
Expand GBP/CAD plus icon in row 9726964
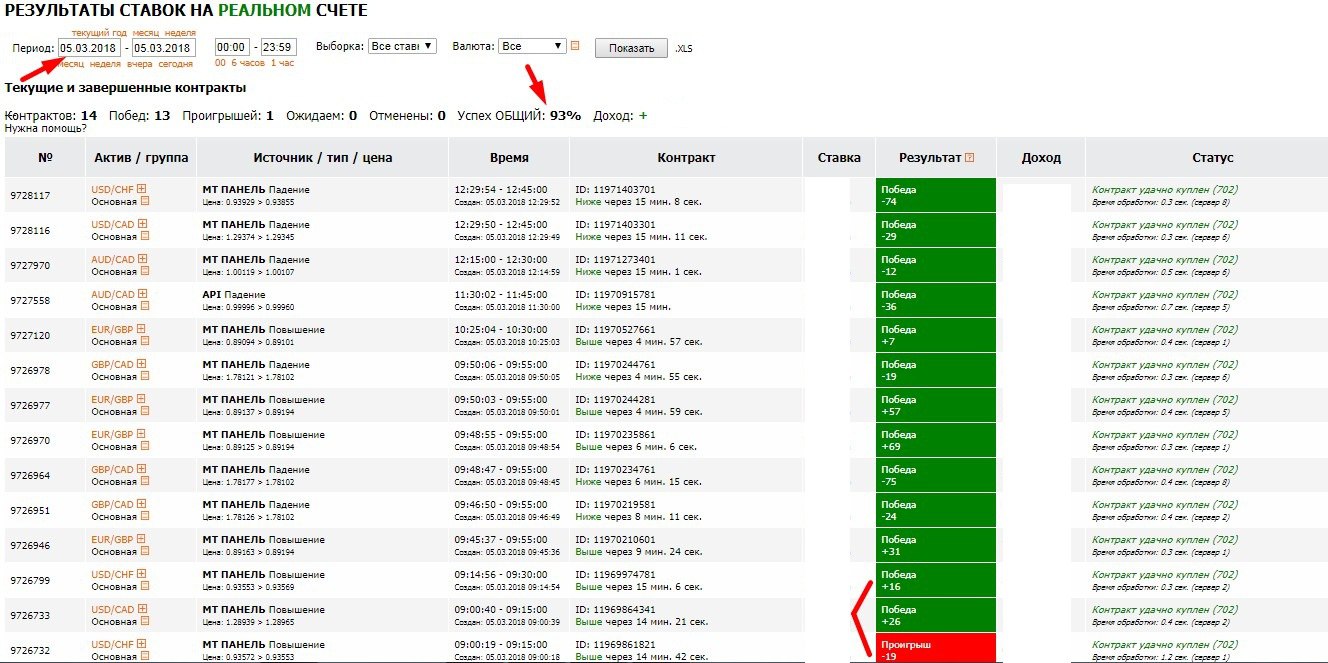click(141, 469)
